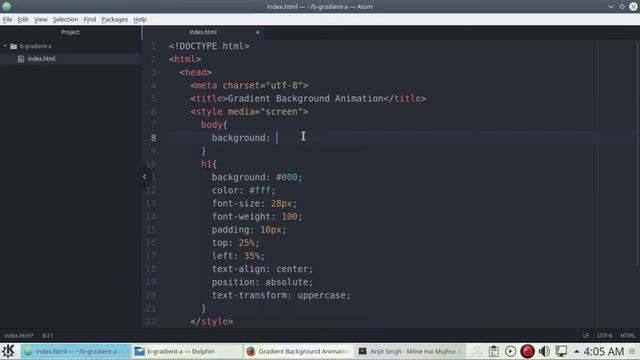Click the folder icon beside b-gradient-a

[x=13, y=46]
